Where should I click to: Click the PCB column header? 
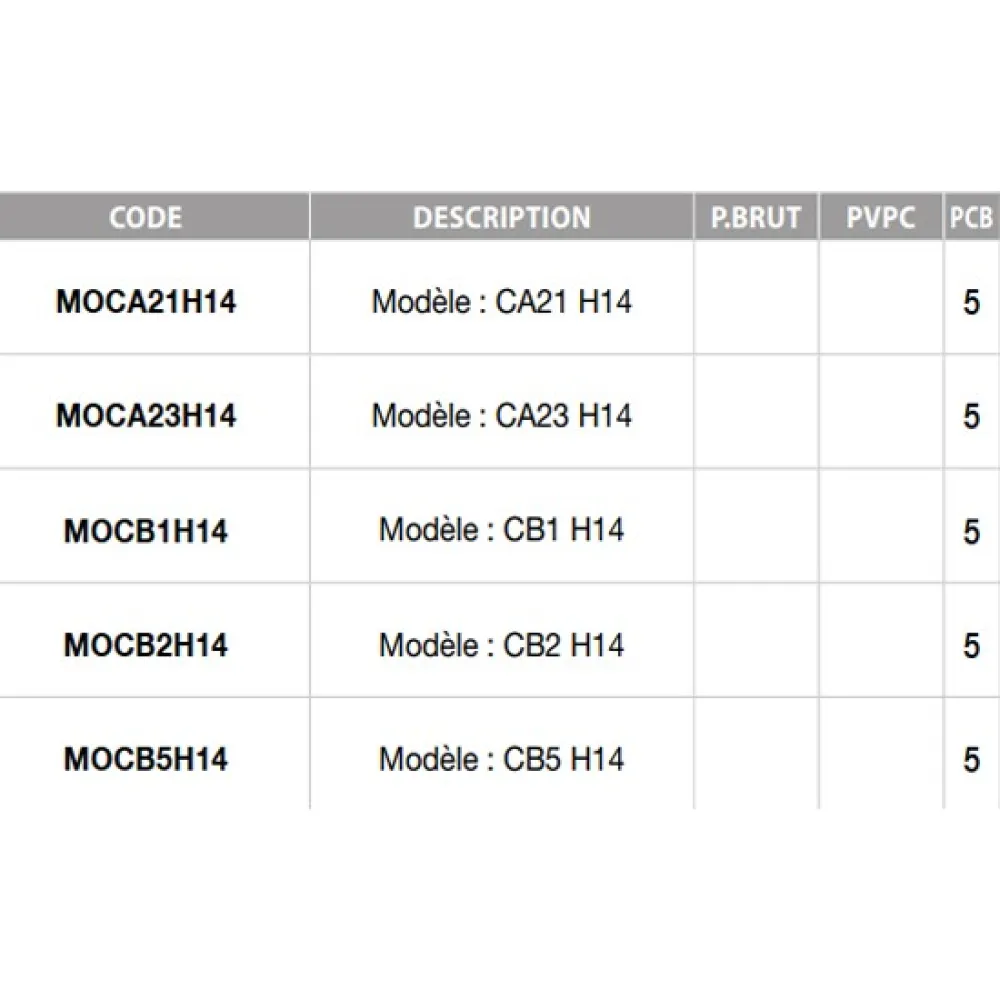coord(971,217)
